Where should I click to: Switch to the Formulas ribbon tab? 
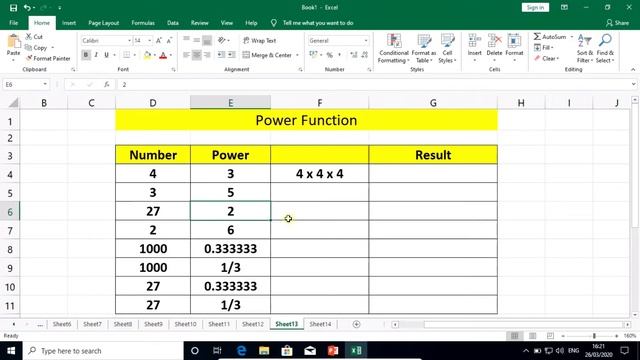[x=143, y=23]
